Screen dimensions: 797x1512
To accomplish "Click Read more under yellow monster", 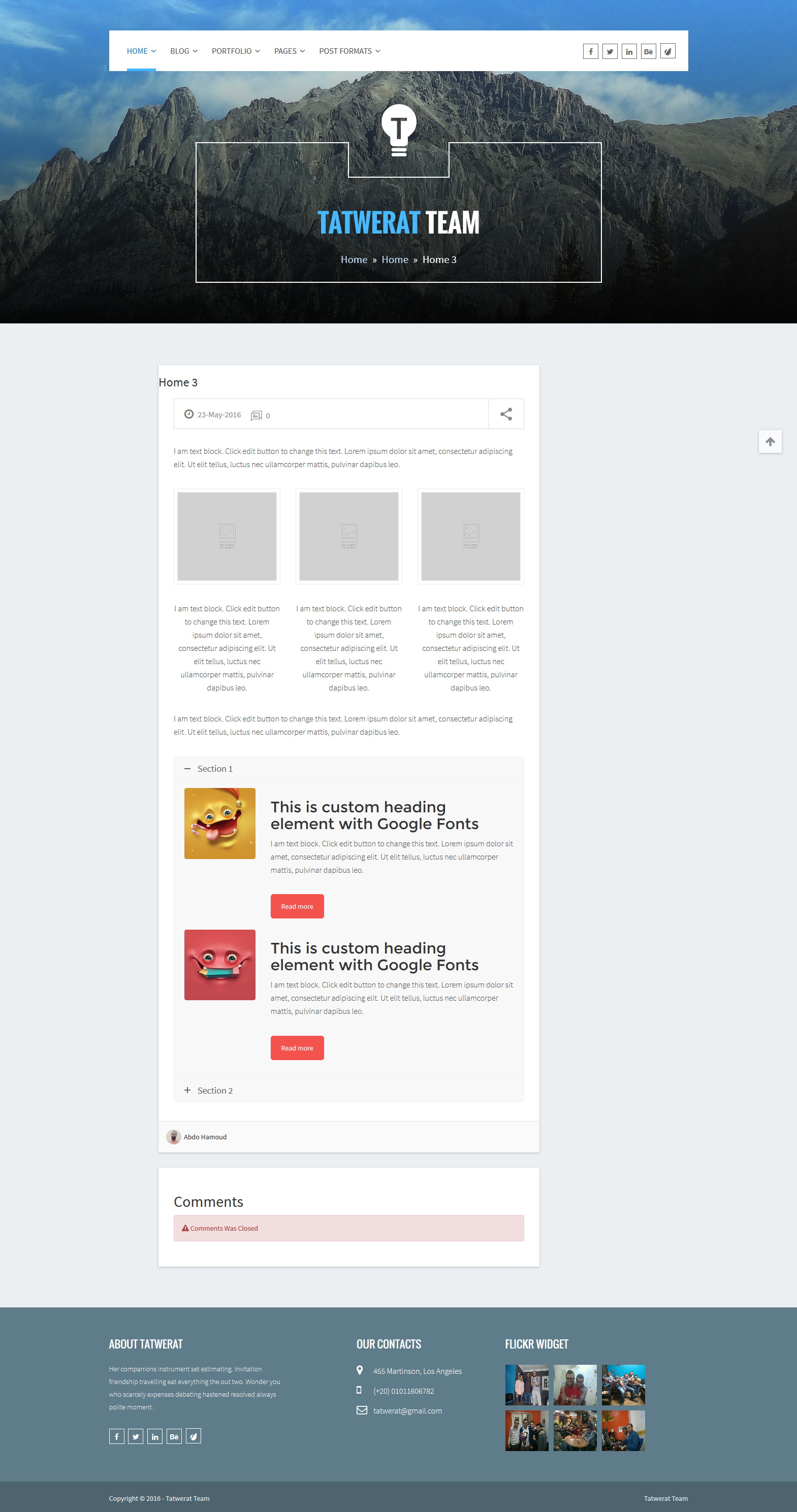I will pyautogui.click(x=297, y=906).
